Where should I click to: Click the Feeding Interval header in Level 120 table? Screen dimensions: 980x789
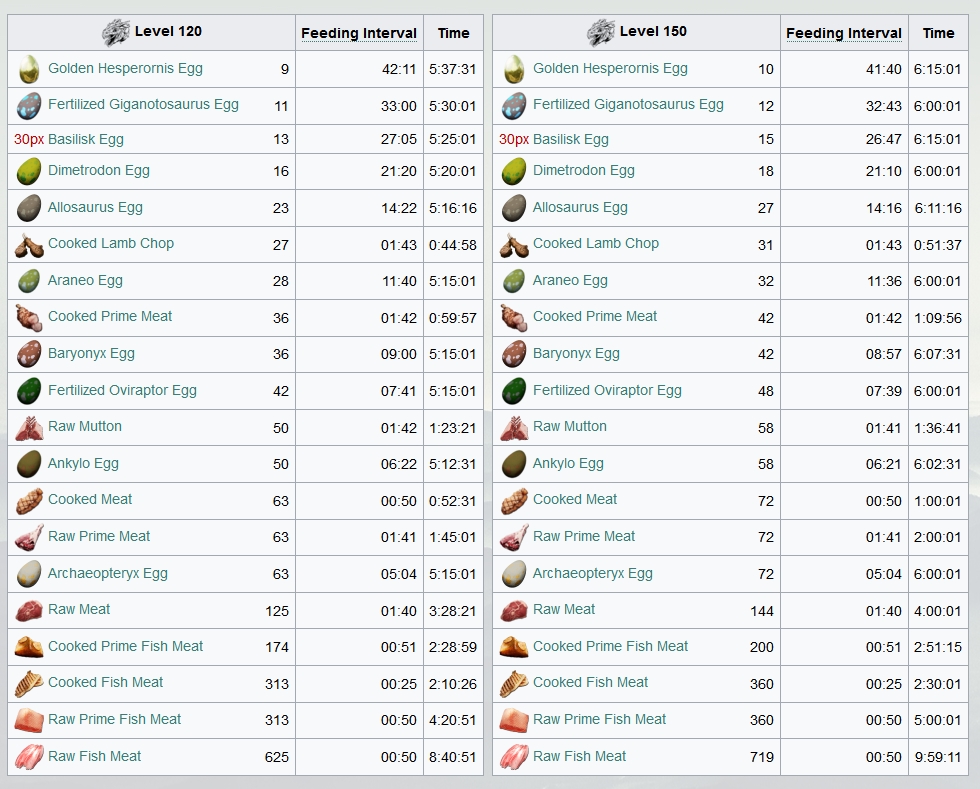pyautogui.click(x=359, y=33)
